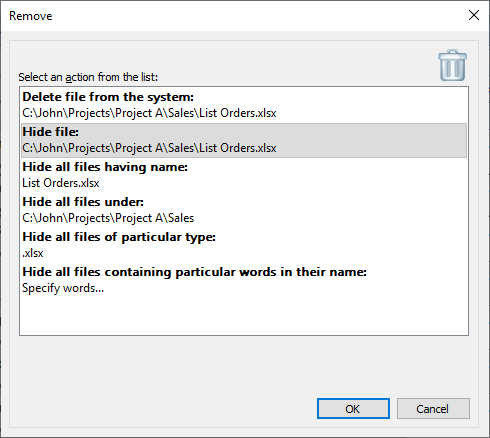Image resolution: width=490 pixels, height=438 pixels.
Task: Click highlighted path under 'Hide file:'
Action: coord(149,148)
